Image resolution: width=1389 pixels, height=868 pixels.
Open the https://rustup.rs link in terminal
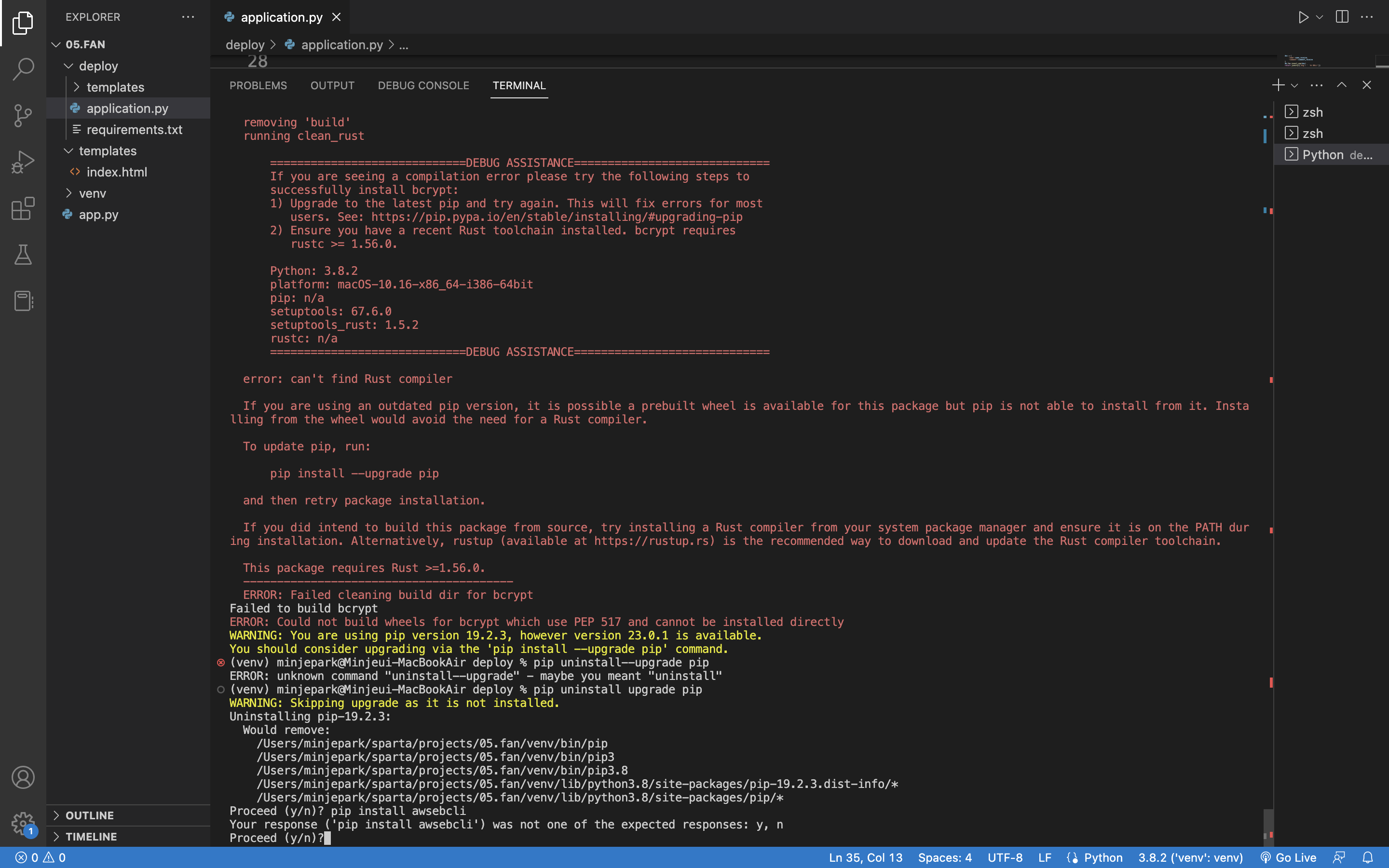tap(653, 541)
